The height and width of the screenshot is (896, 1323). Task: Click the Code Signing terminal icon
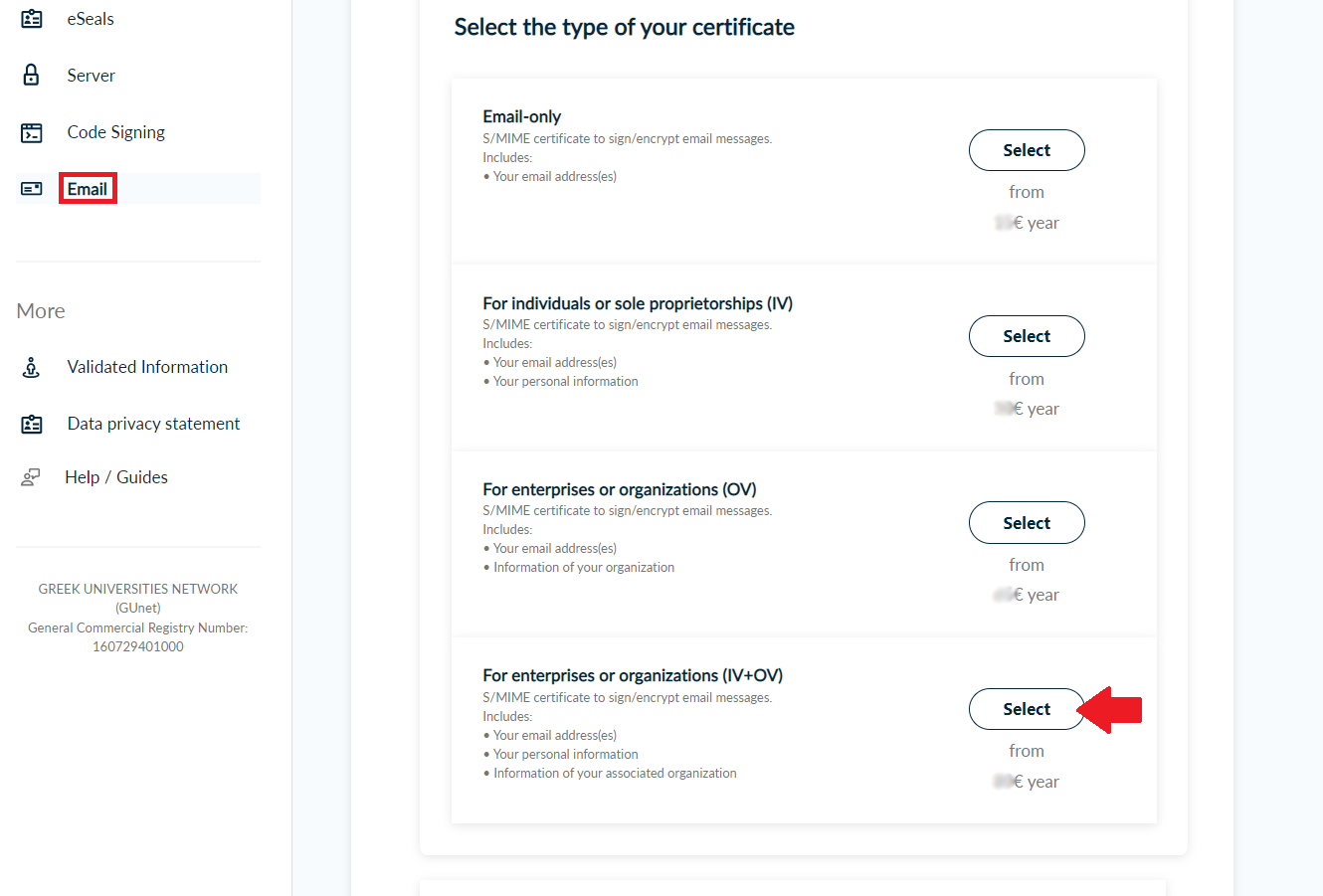point(32,132)
